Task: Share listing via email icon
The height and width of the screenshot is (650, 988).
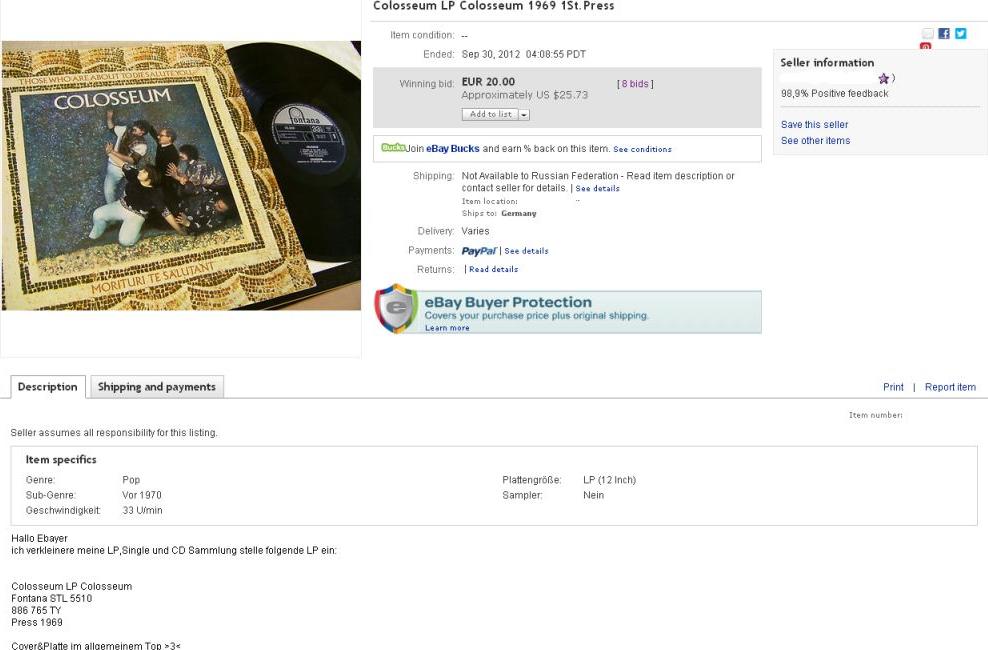Action: [928, 33]
